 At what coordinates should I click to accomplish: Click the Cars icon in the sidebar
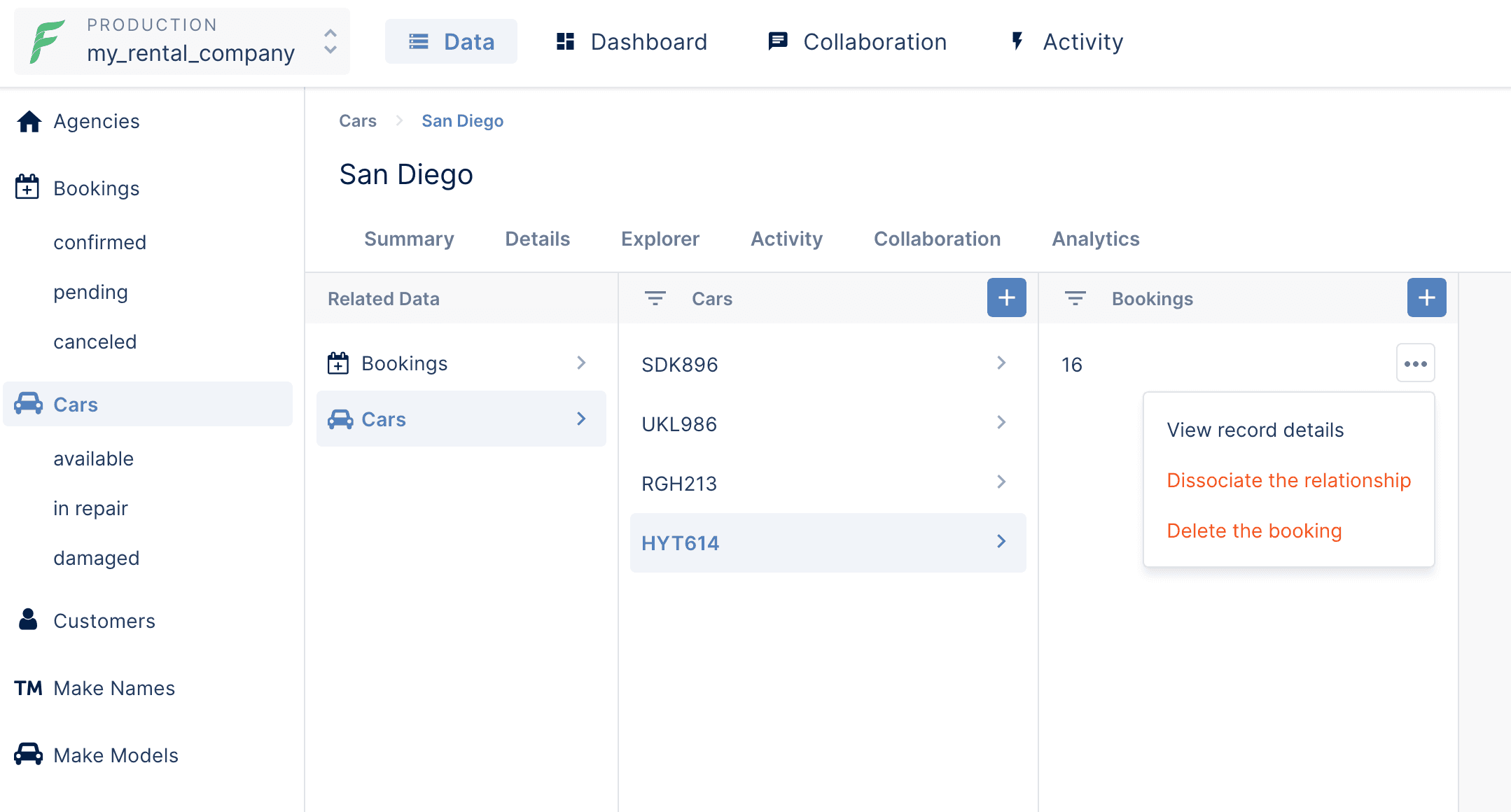[x=29, y=403]
